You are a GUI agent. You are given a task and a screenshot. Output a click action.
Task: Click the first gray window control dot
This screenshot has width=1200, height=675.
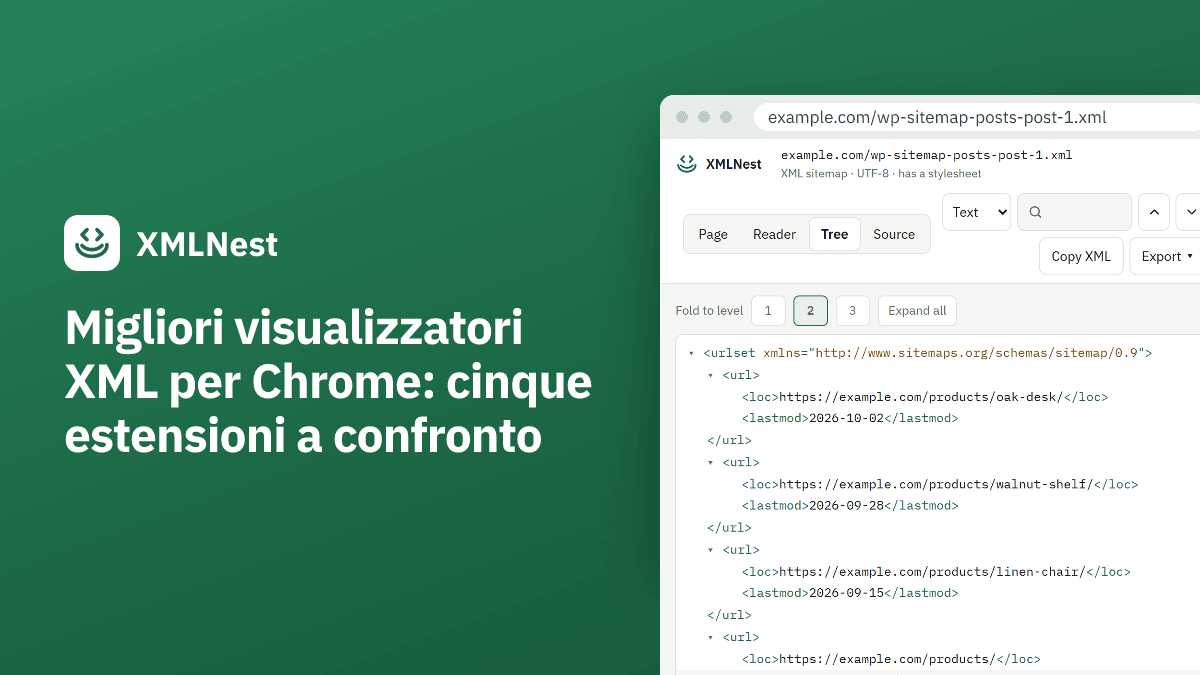(x=682, y=117)
